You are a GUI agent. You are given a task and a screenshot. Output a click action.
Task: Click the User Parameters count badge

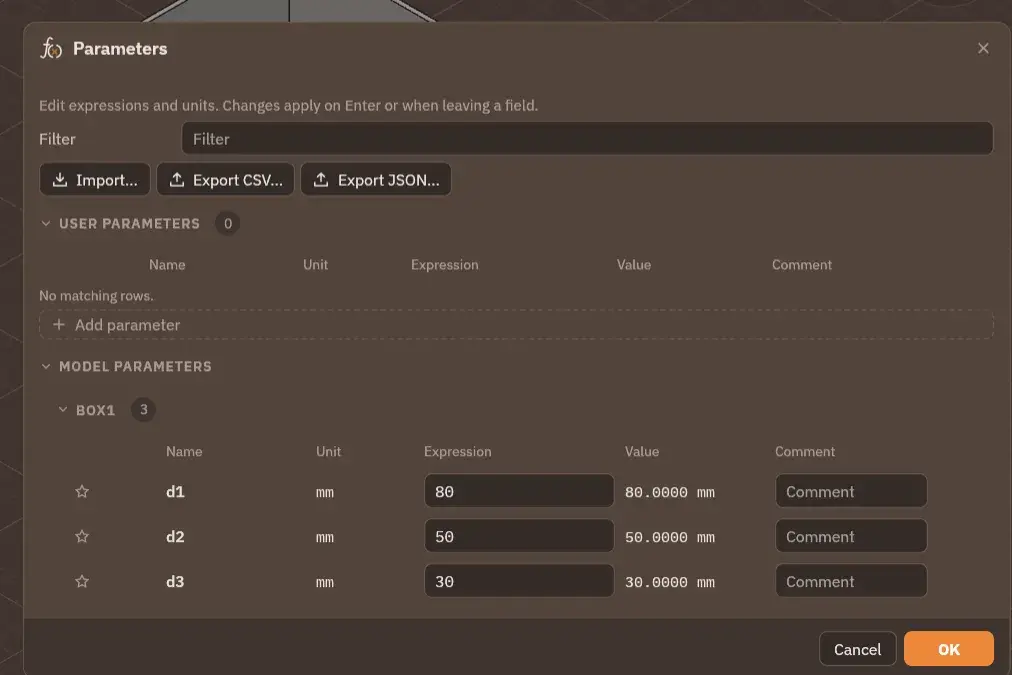(x=227, y=223)
